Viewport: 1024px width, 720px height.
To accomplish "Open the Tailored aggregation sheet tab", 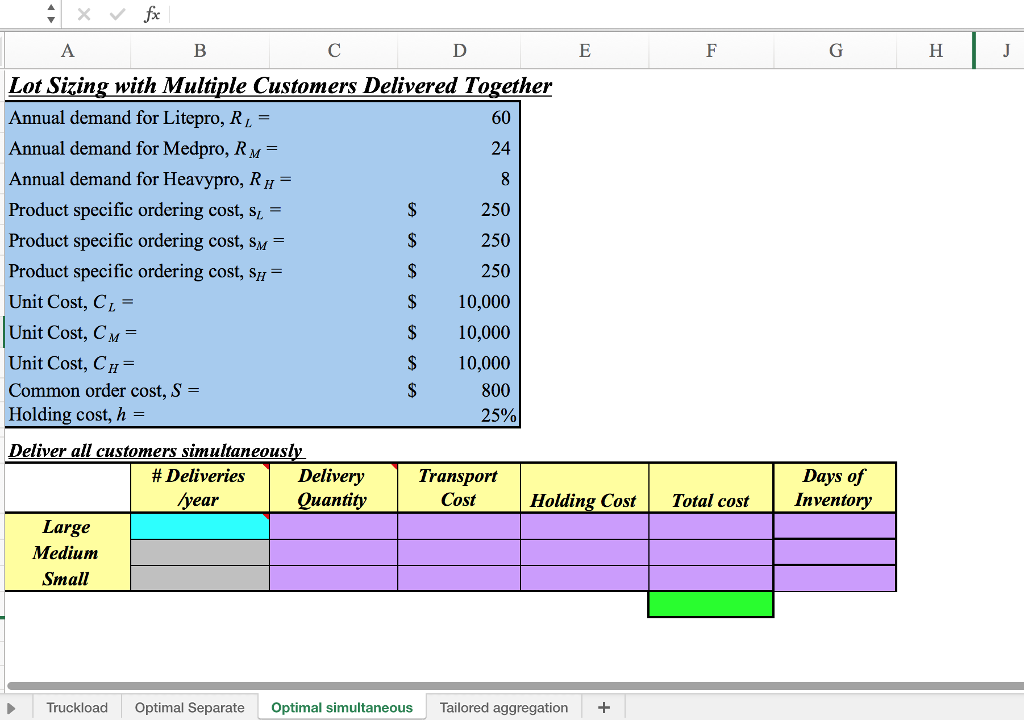I will (x=504, y=708).
